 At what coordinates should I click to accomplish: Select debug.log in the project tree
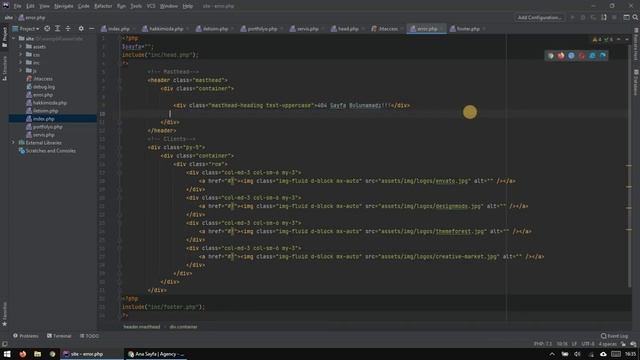[44, 87]
